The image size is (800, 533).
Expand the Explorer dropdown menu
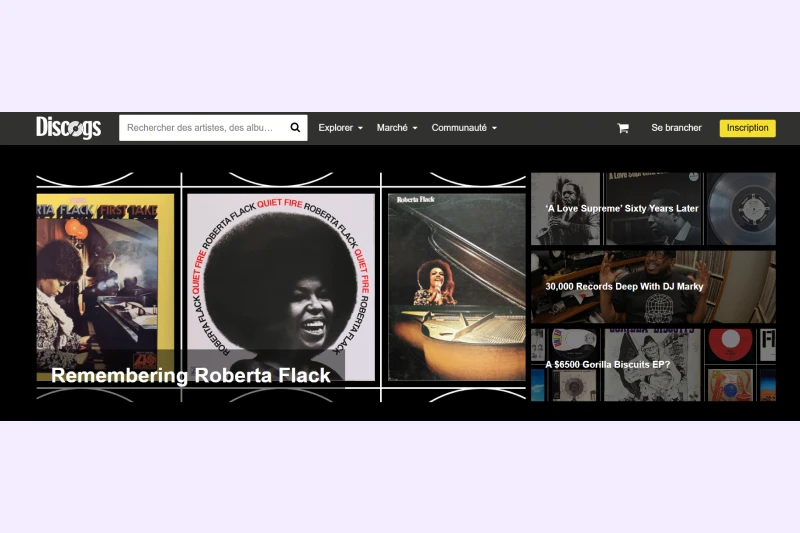pos(340,128)
